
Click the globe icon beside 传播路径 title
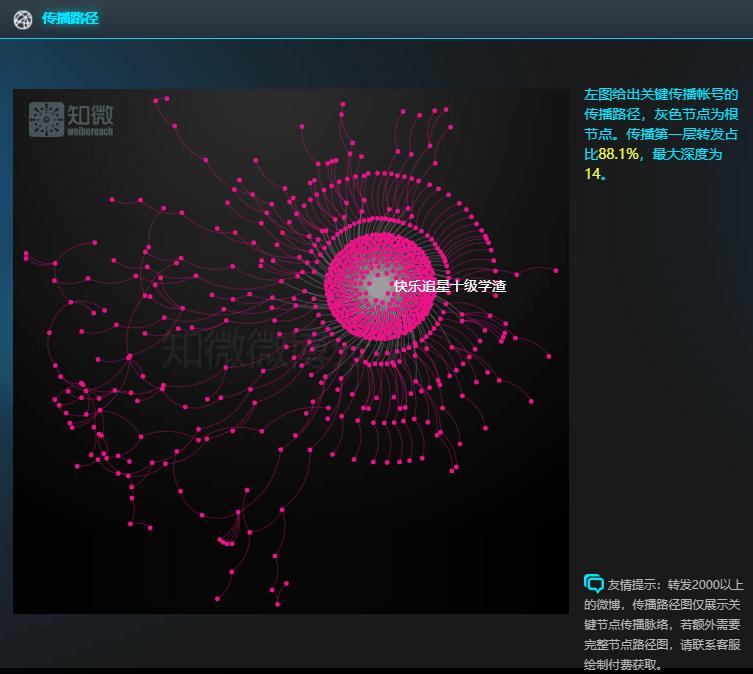pyautogui.click(x=23, y=19)
